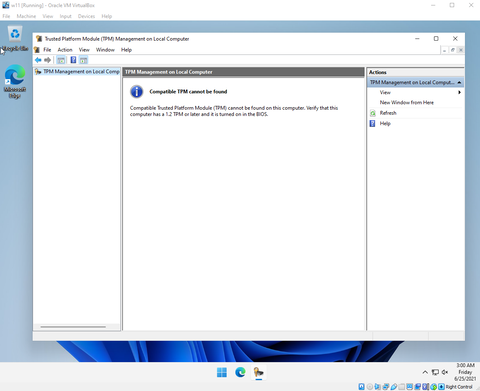The width and height of the screenshot is (480, 391).
Task: Click the Back arrow in MMC toolbar
Action: tap(38, 60)
